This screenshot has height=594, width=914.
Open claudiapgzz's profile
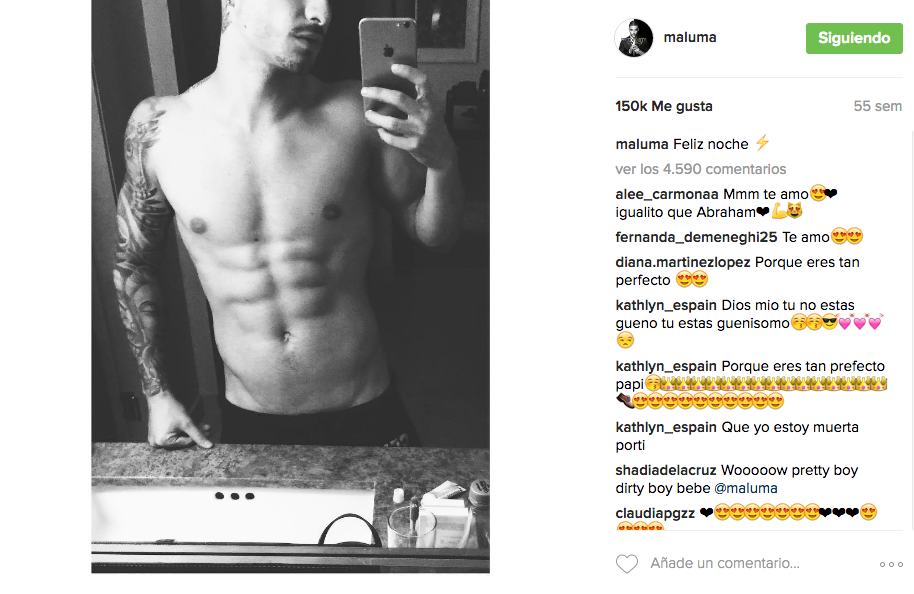point(655,514)
